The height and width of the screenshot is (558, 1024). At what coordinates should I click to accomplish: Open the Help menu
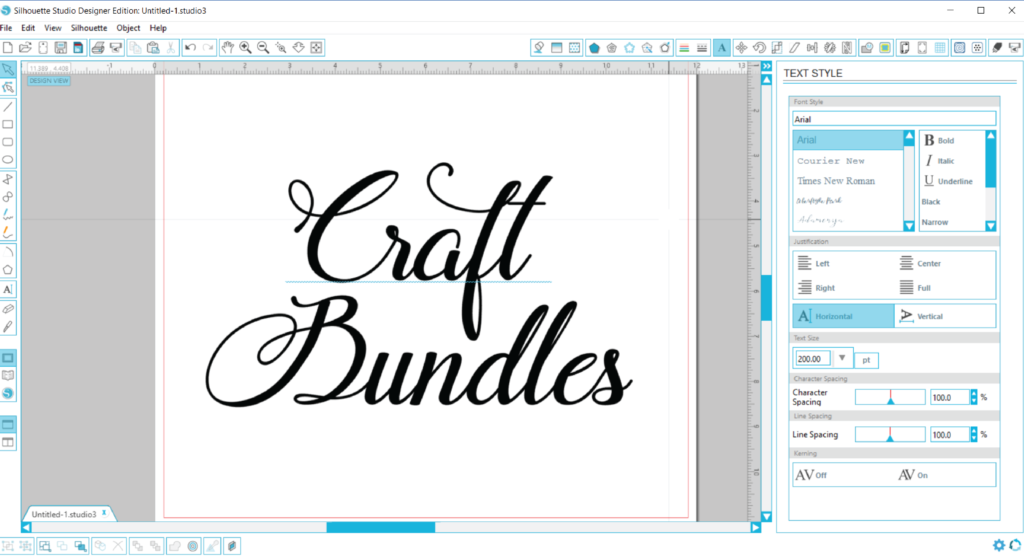[x=158, y=28]
